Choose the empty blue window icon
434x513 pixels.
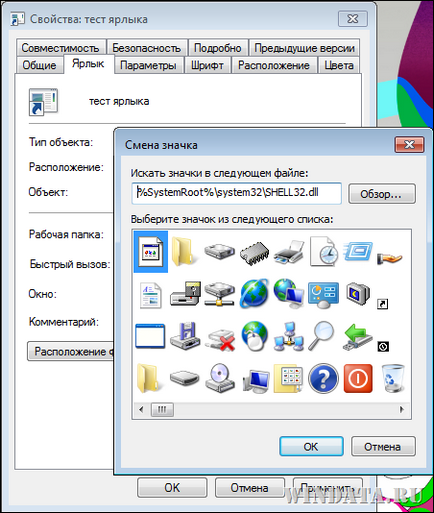pyautogui.click(x=150, y=336)
